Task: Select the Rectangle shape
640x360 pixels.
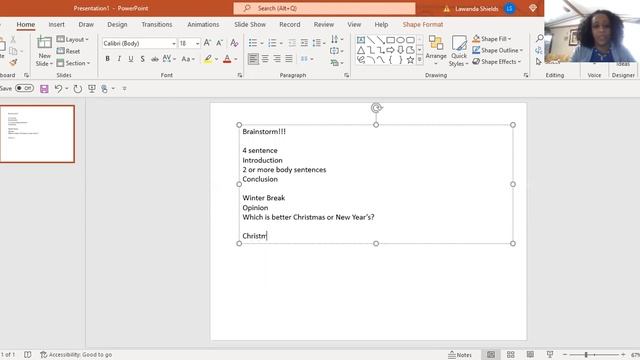Action: (x=391, y=40)
